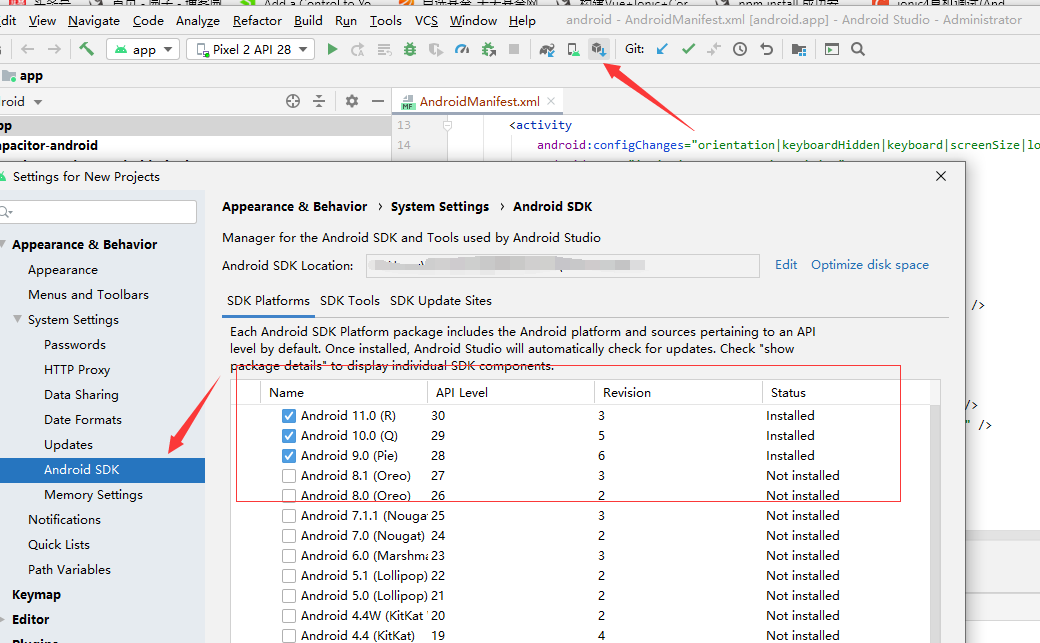Attach debugger to Android process icon
The height and width of the screenshot is (643, 1040).
click(x=489, y=49)
